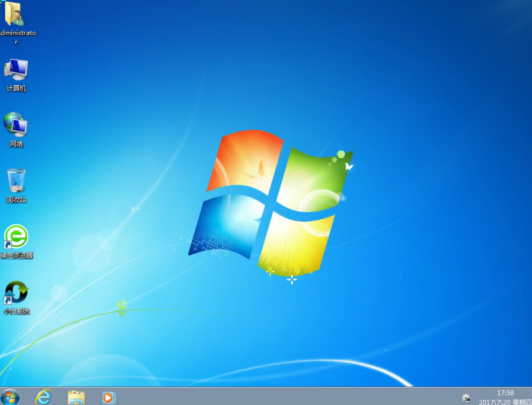The image size is (532, 405).
Task: Click the green browser shortcut text label
Action: [16, 255]
